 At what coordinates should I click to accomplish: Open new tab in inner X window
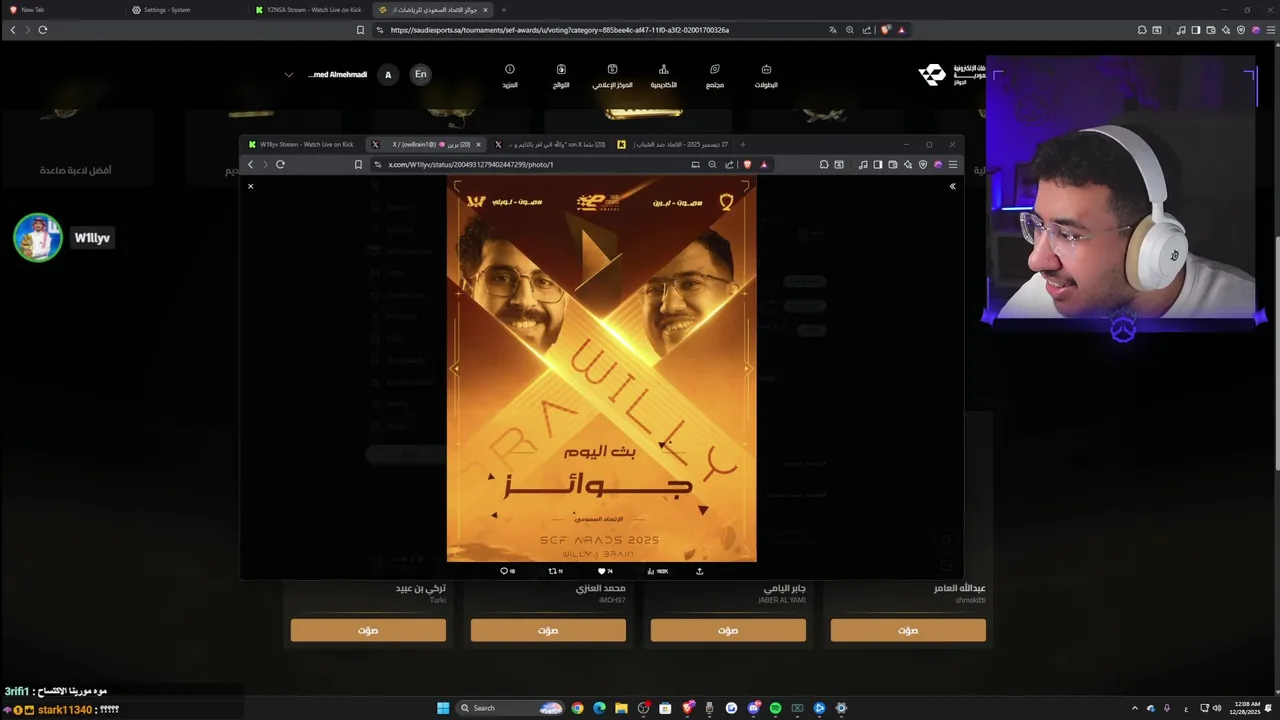pyautogui.click(x=742, y=144)
